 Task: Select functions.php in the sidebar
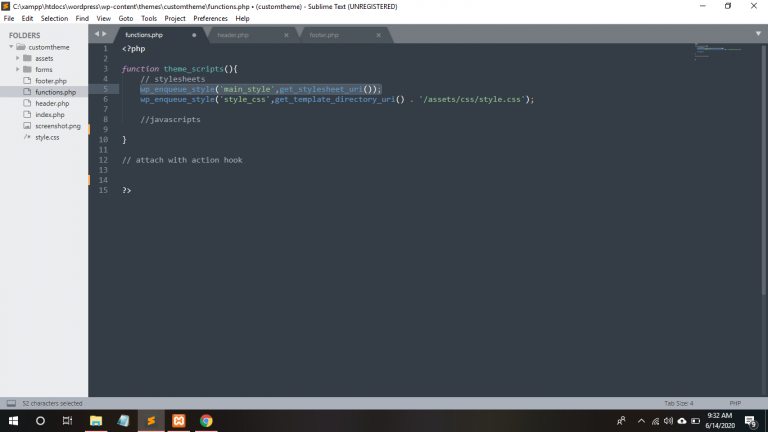[55, 92]
